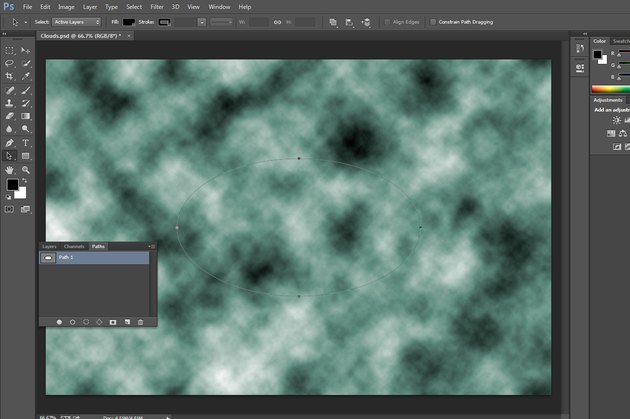Toggle the Align Edges checkbox

click(x=387, y=22)
